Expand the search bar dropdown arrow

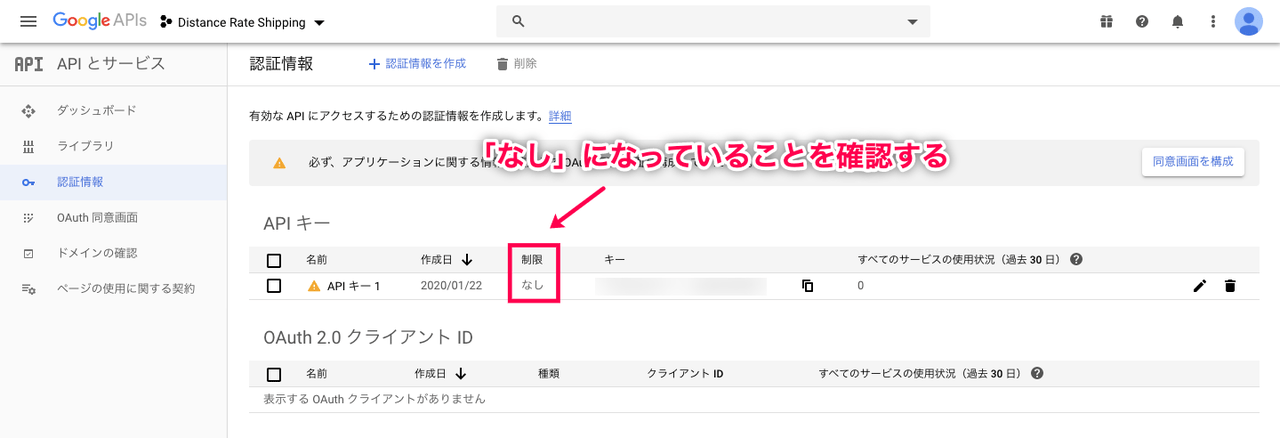pos(912,21)
